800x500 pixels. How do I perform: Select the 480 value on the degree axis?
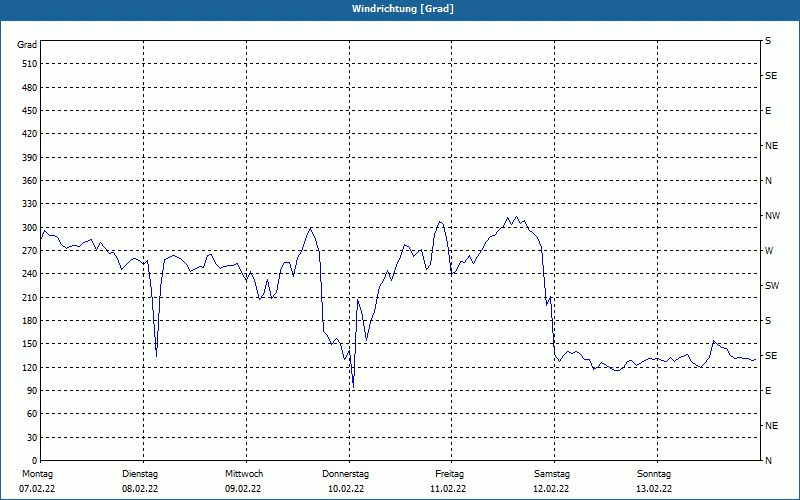pos(30,88)
